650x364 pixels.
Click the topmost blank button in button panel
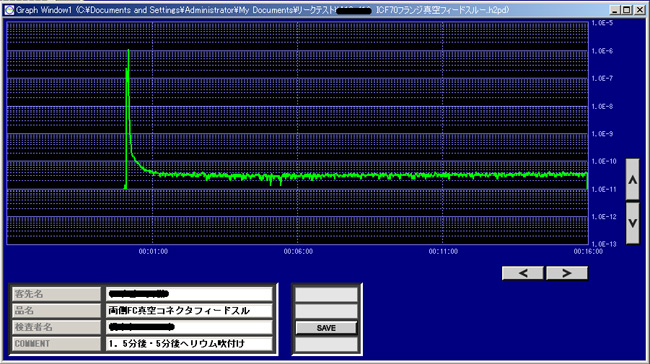326,294
